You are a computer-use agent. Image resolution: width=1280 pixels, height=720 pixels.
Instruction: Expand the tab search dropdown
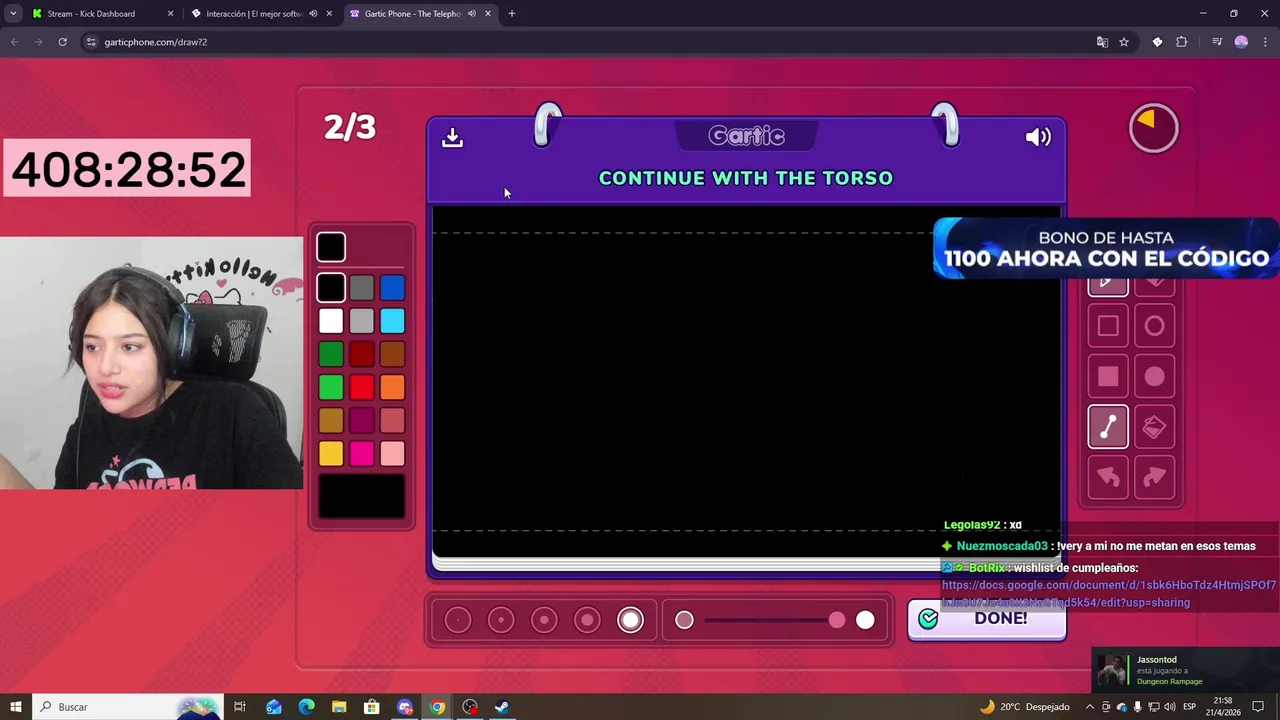click(13, 14)
